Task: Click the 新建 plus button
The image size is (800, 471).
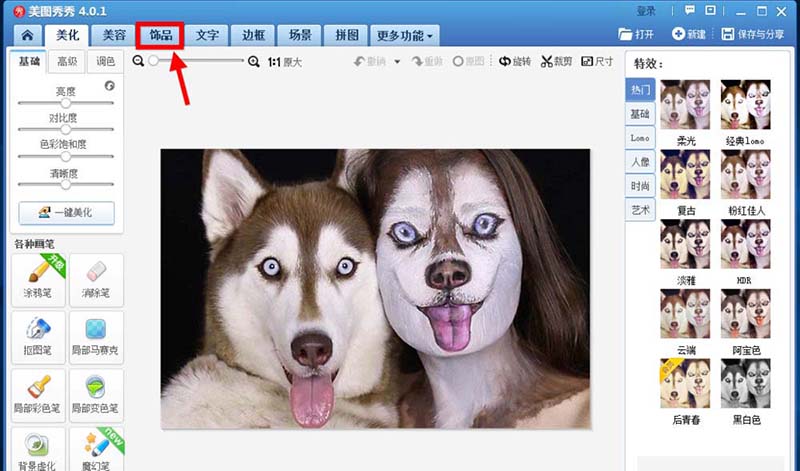Action: point(689,34)
